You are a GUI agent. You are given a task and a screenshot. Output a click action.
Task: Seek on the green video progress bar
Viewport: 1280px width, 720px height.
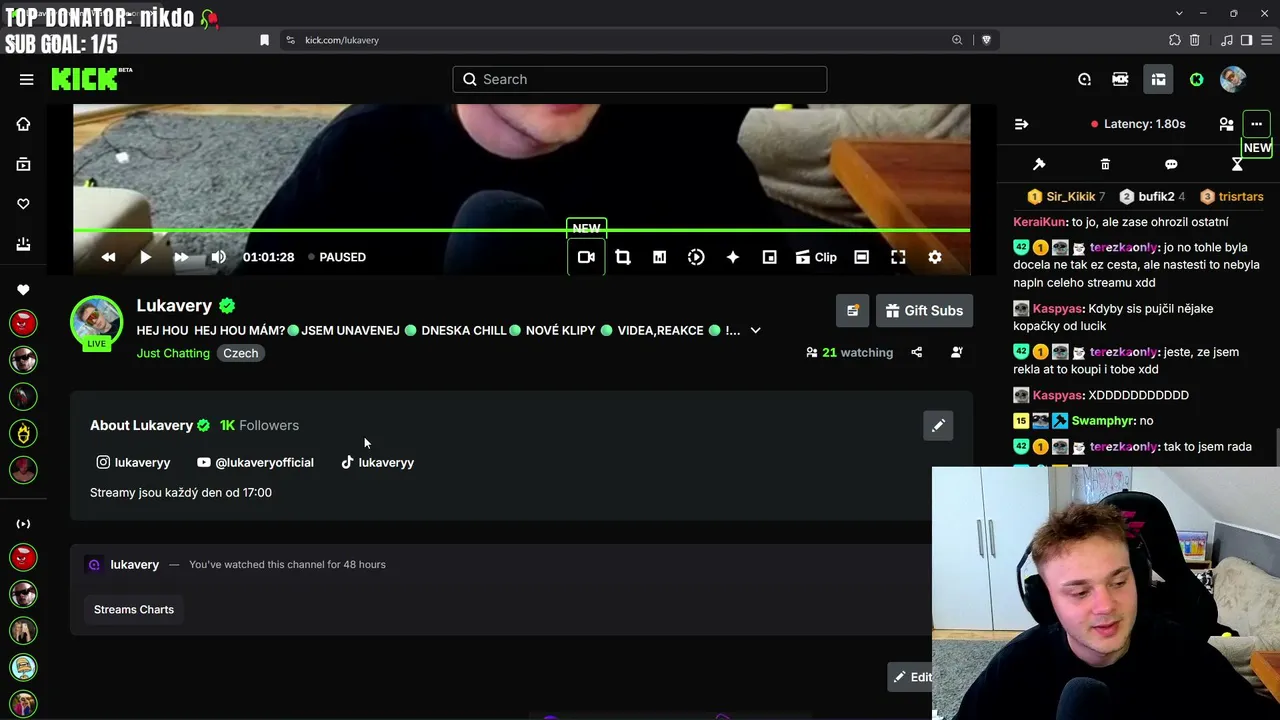(521, 231)
